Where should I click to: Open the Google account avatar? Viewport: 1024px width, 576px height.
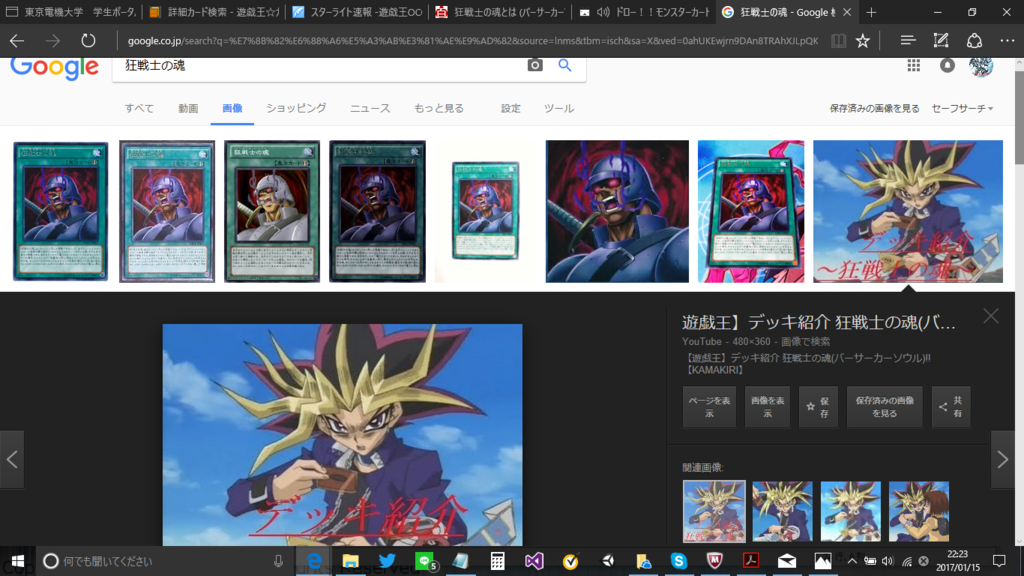click(981, 65)
